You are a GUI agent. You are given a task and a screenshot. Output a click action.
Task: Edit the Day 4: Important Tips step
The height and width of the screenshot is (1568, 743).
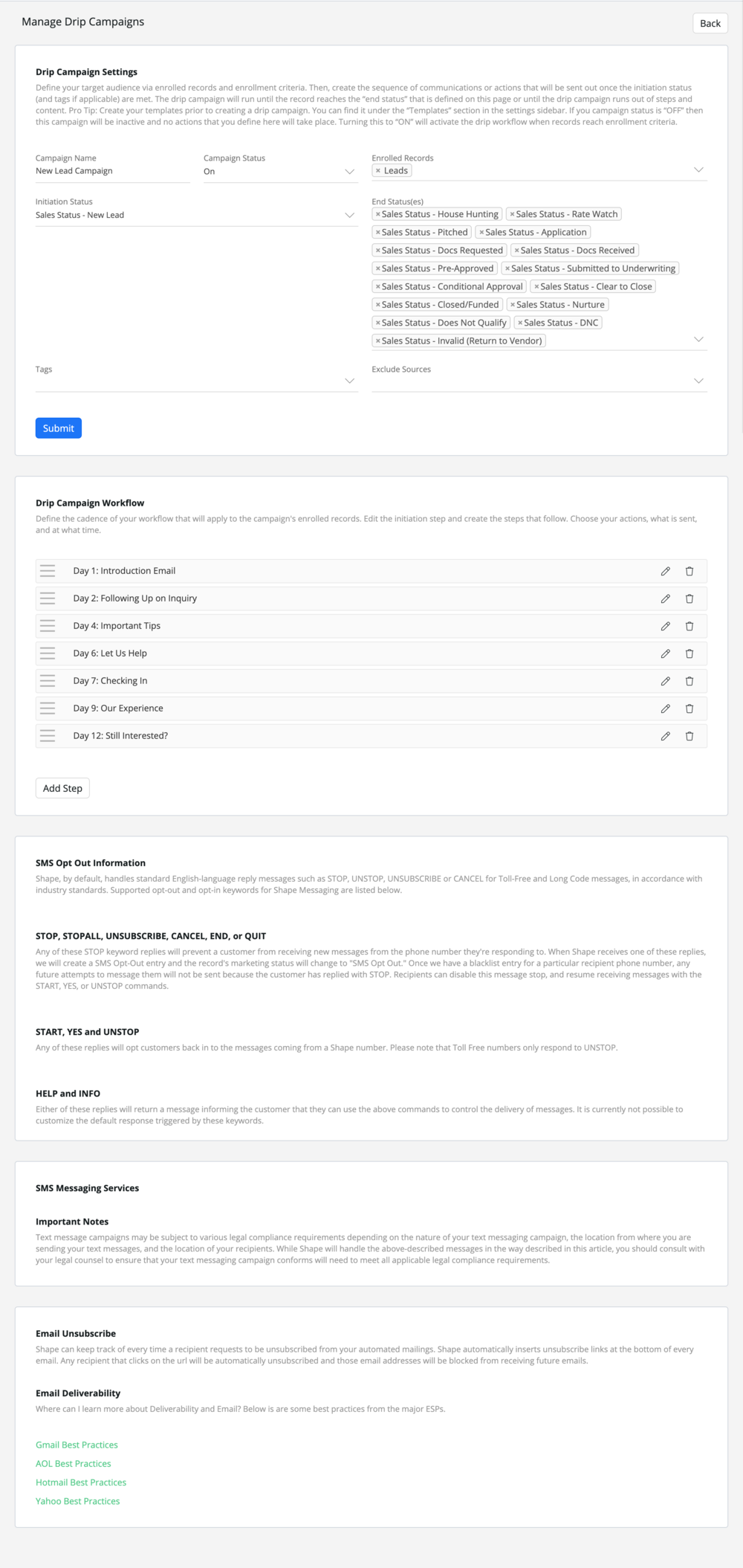(665, 626)
